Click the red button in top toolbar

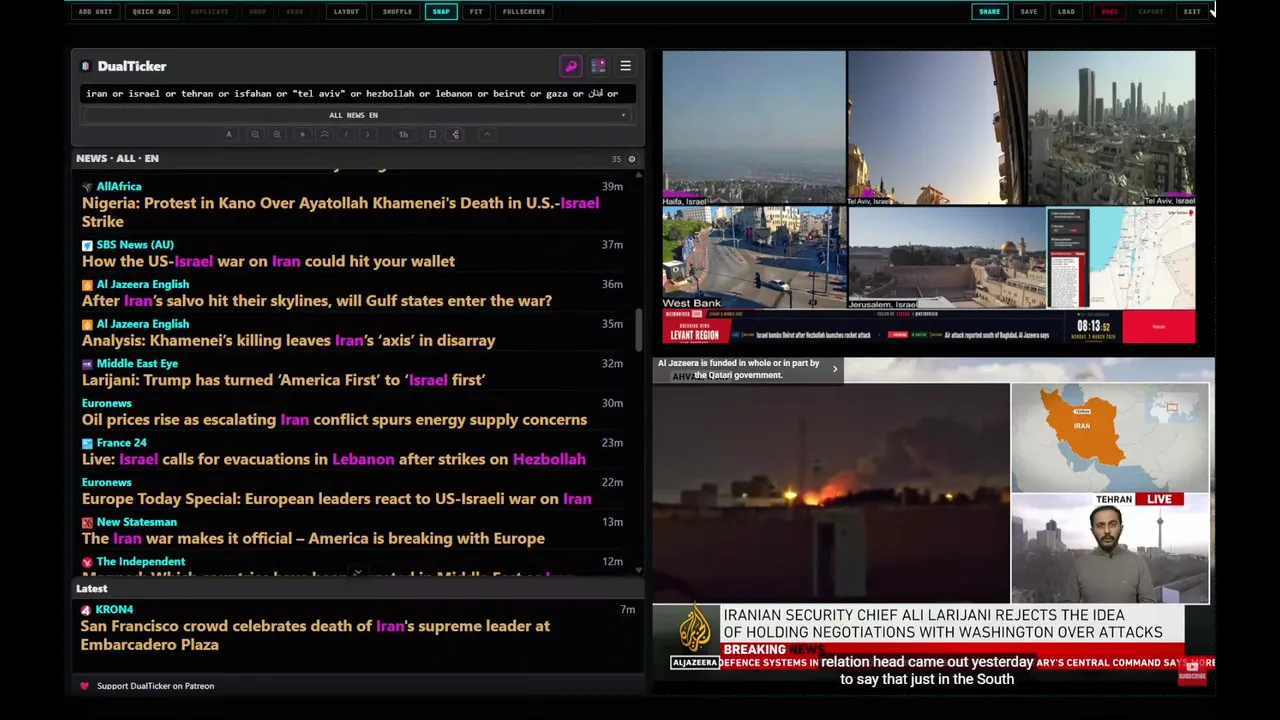1109,12
